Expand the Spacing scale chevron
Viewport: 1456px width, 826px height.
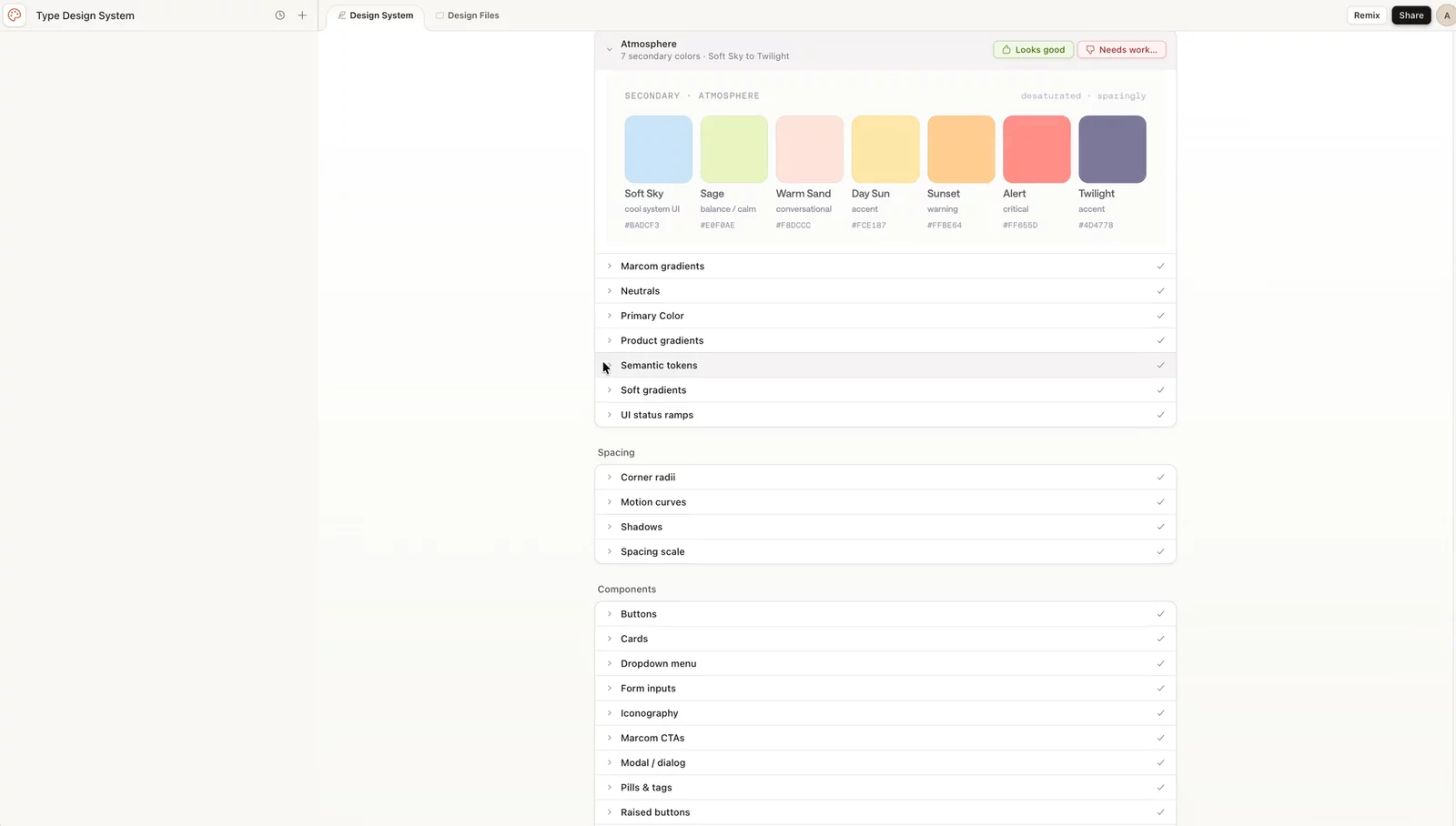point(610,552)
